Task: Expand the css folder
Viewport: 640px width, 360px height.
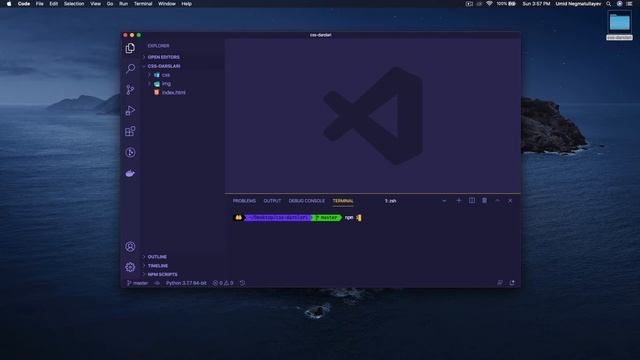Action: [x=183, y=75]
